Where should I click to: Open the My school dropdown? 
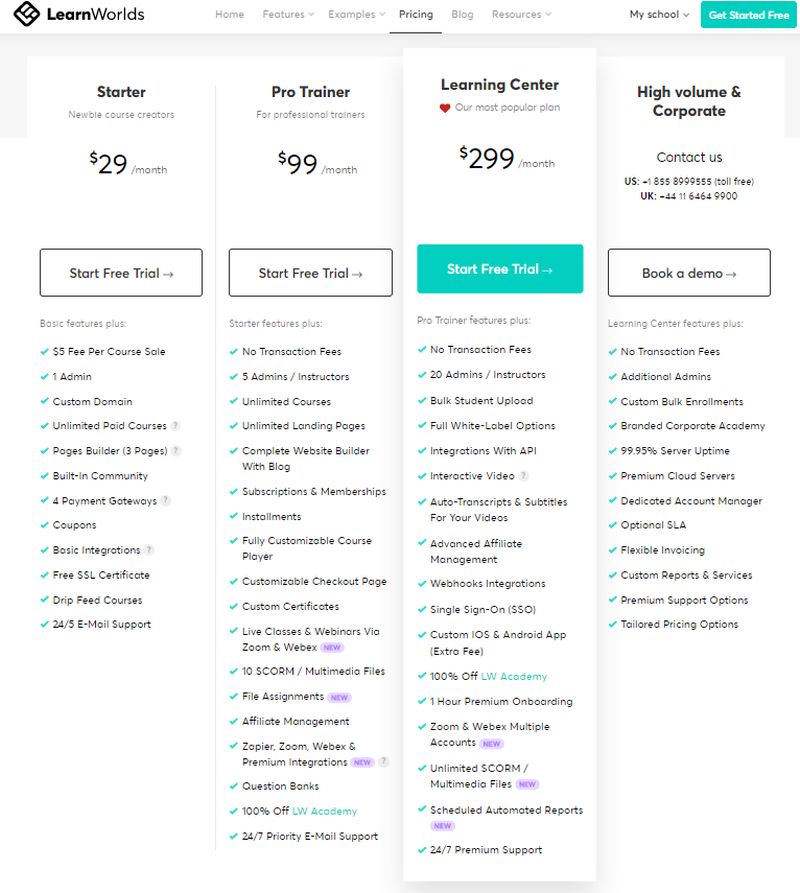(x=659, y=14)
